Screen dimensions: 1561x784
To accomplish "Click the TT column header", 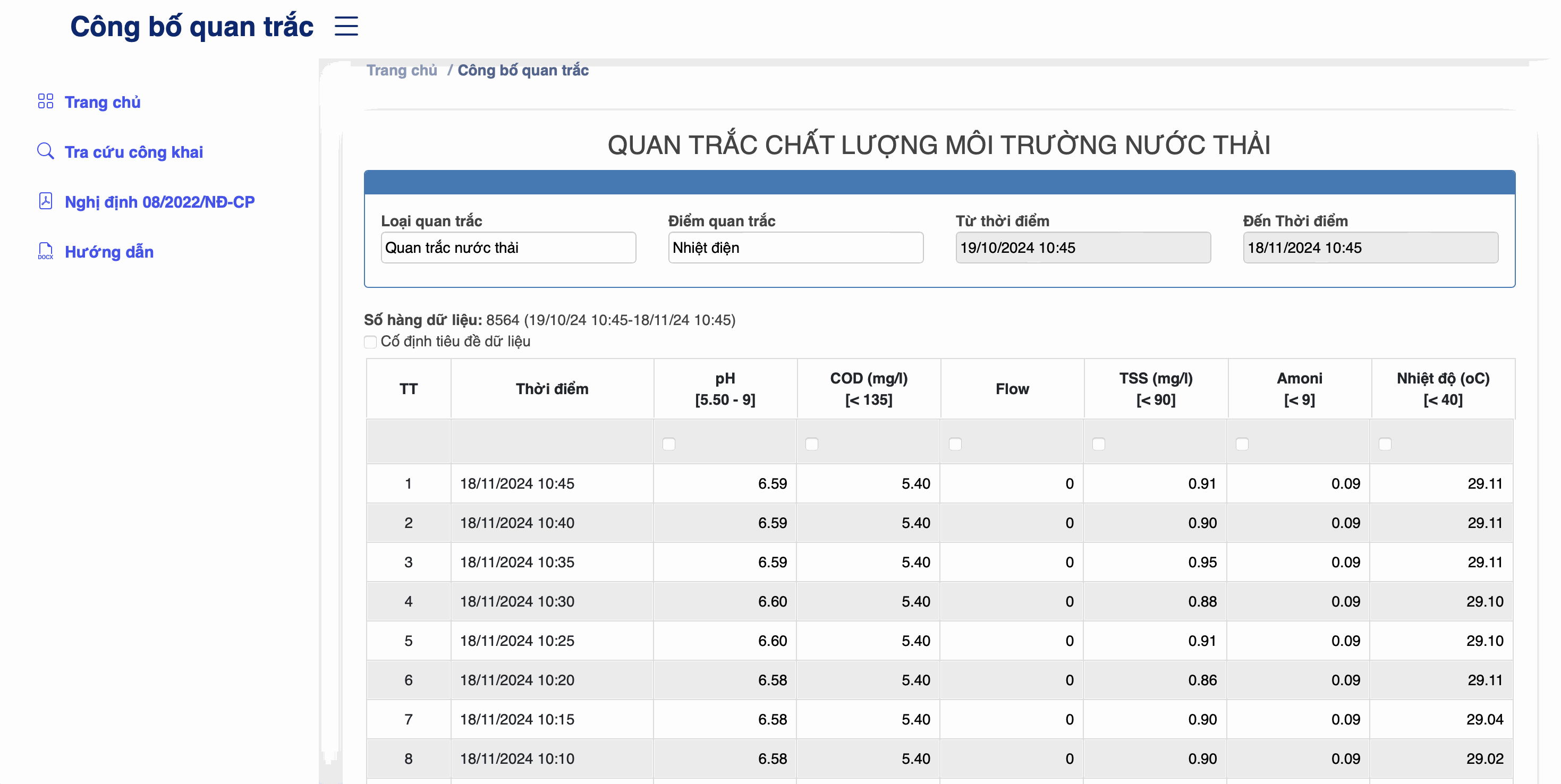I will point(409,388).
